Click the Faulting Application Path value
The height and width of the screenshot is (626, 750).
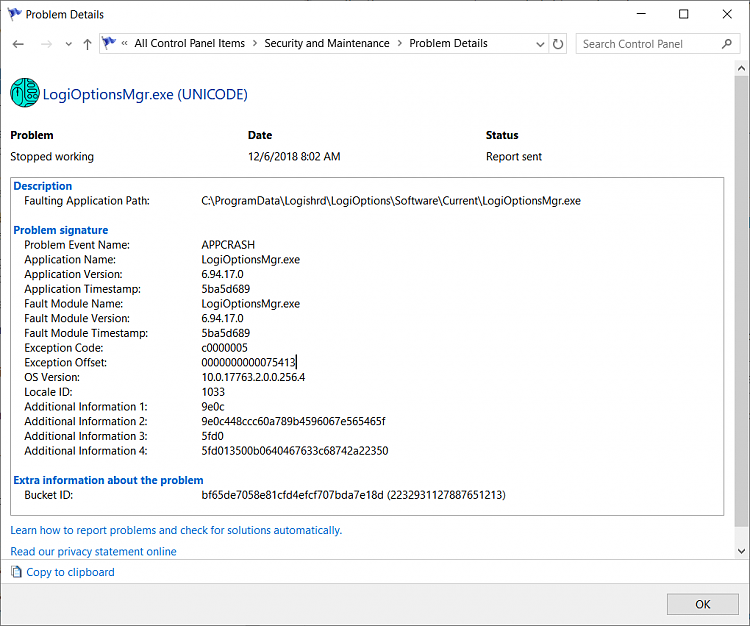pos(391,201)
